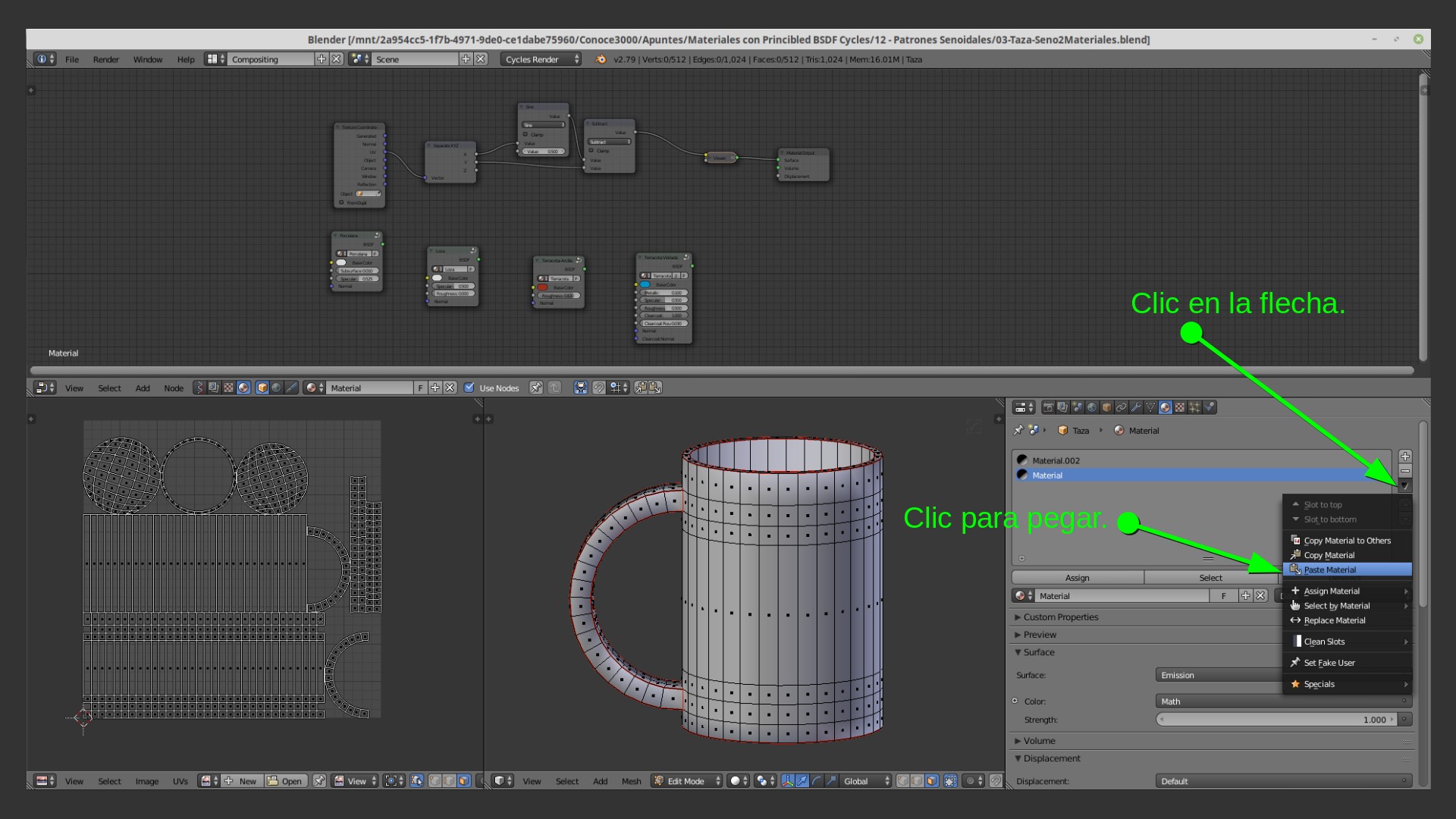Image resolution: width=1456 pixels, height=819 pixels.
Task: Click Paste Material in the specials menu
Action: (x=1348, y=570)
